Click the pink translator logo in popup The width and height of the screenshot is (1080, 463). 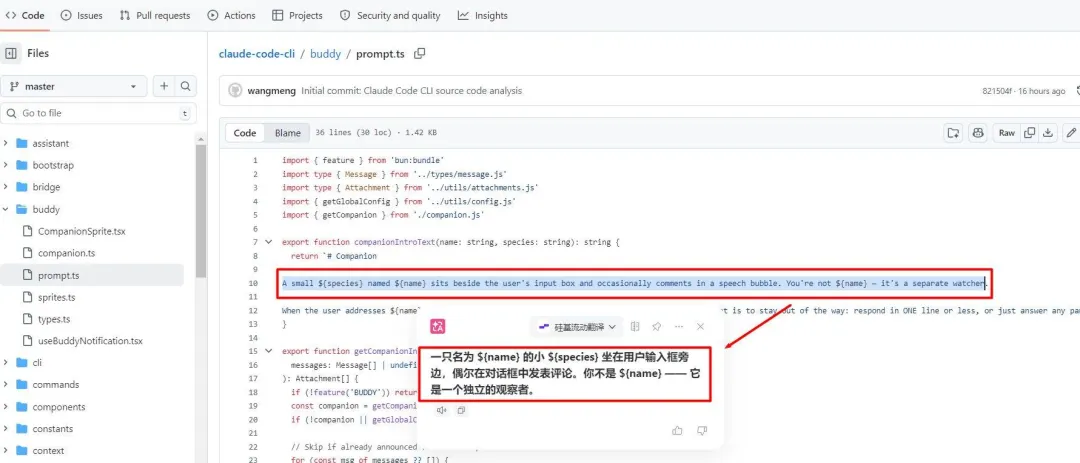click(x=437, y=327)
